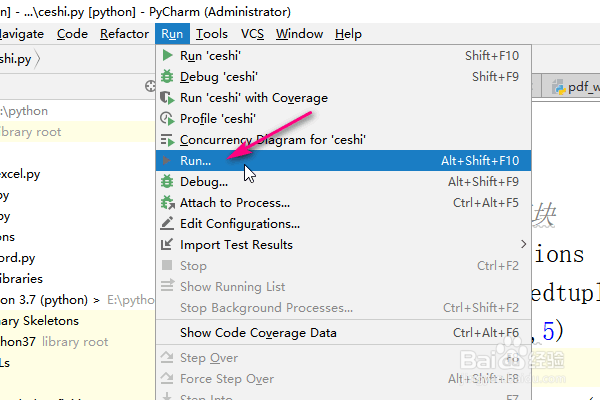Click the Edit Configurations pencil icon
The width and height of the screenshot is (600, 400).
tap(167, 224)
